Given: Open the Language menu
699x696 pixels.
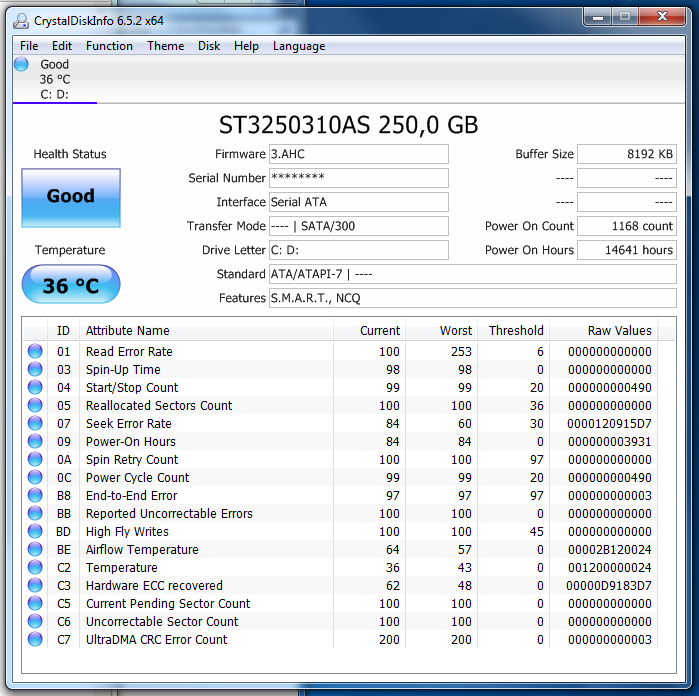Looking at the screenshot, I should pos(299,46).
